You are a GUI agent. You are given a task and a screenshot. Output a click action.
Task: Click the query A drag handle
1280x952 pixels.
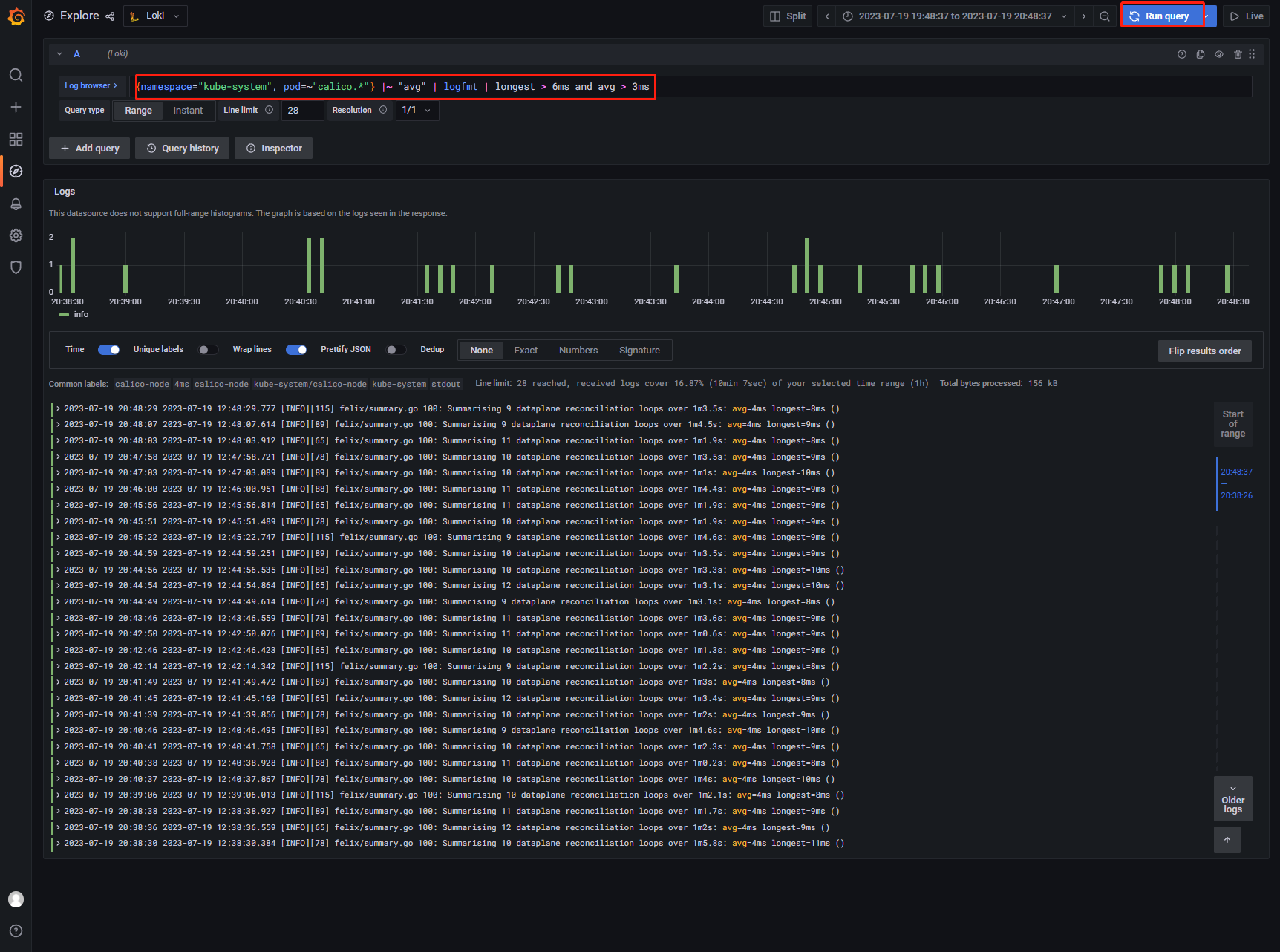pos(1252,54)
